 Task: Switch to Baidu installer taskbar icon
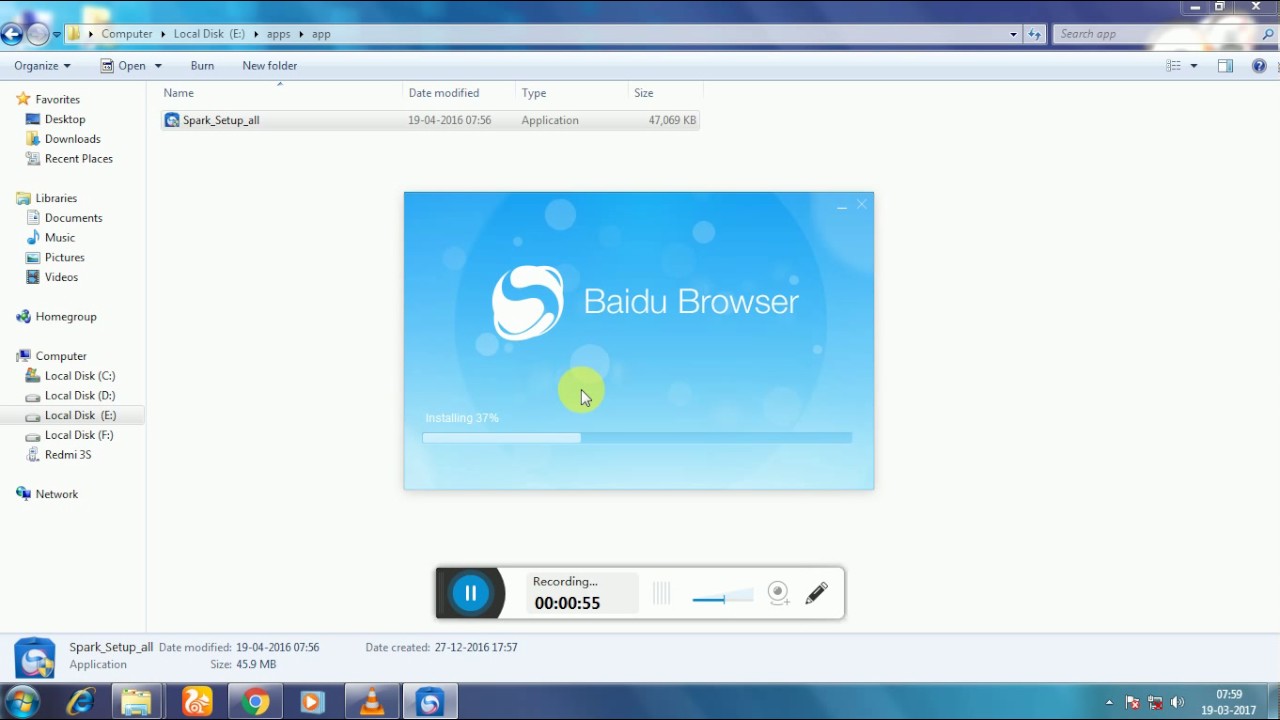click(x=430, y=702)
